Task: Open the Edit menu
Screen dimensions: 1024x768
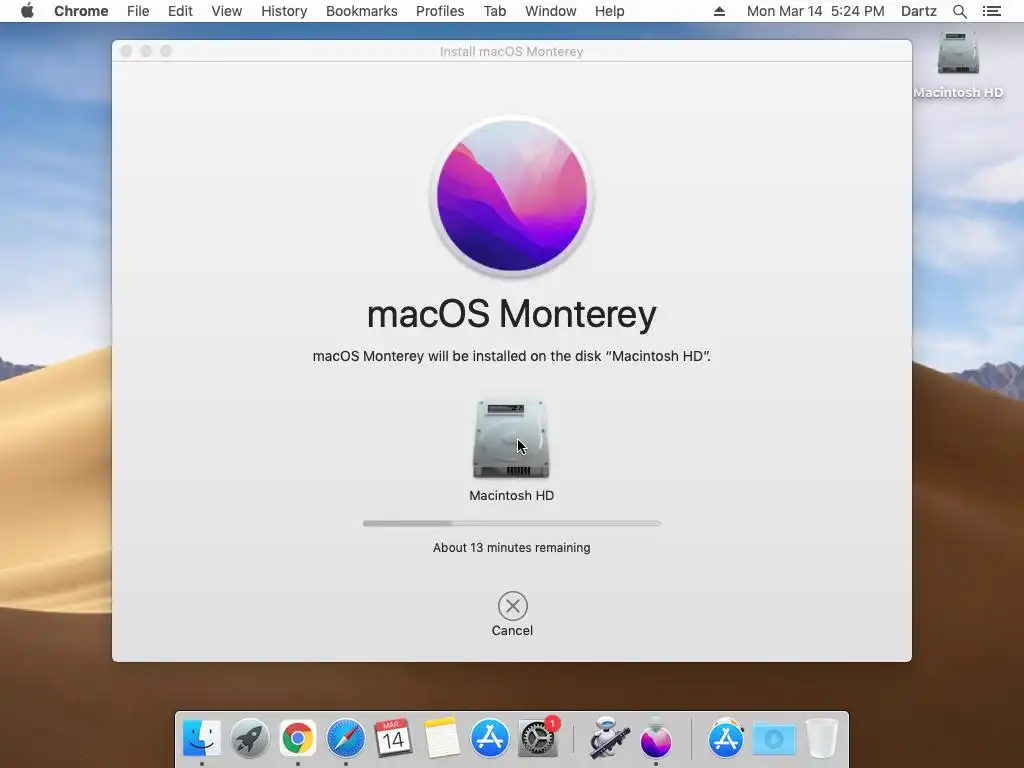Action: pyautogui.click(x=180, y=11)
